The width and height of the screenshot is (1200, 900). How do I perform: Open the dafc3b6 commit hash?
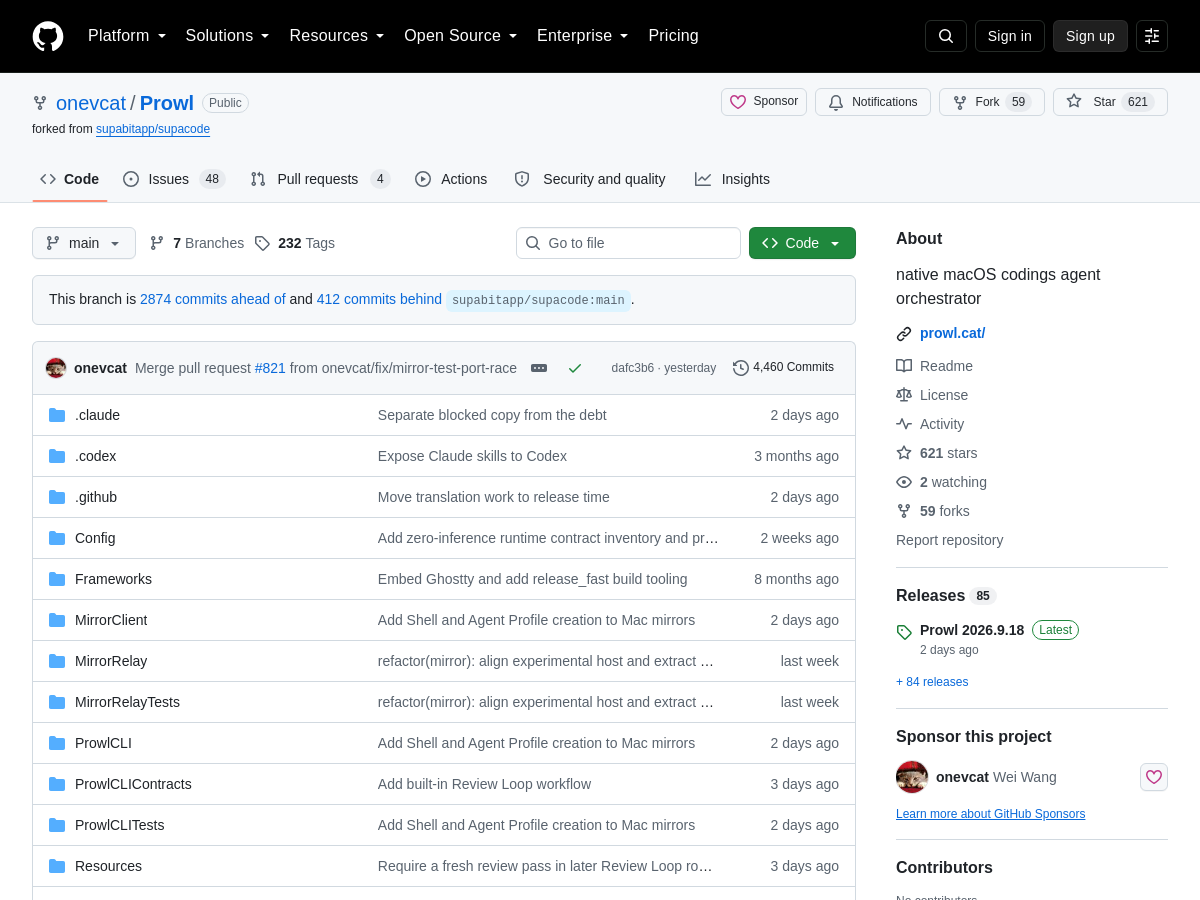point(632,368)
